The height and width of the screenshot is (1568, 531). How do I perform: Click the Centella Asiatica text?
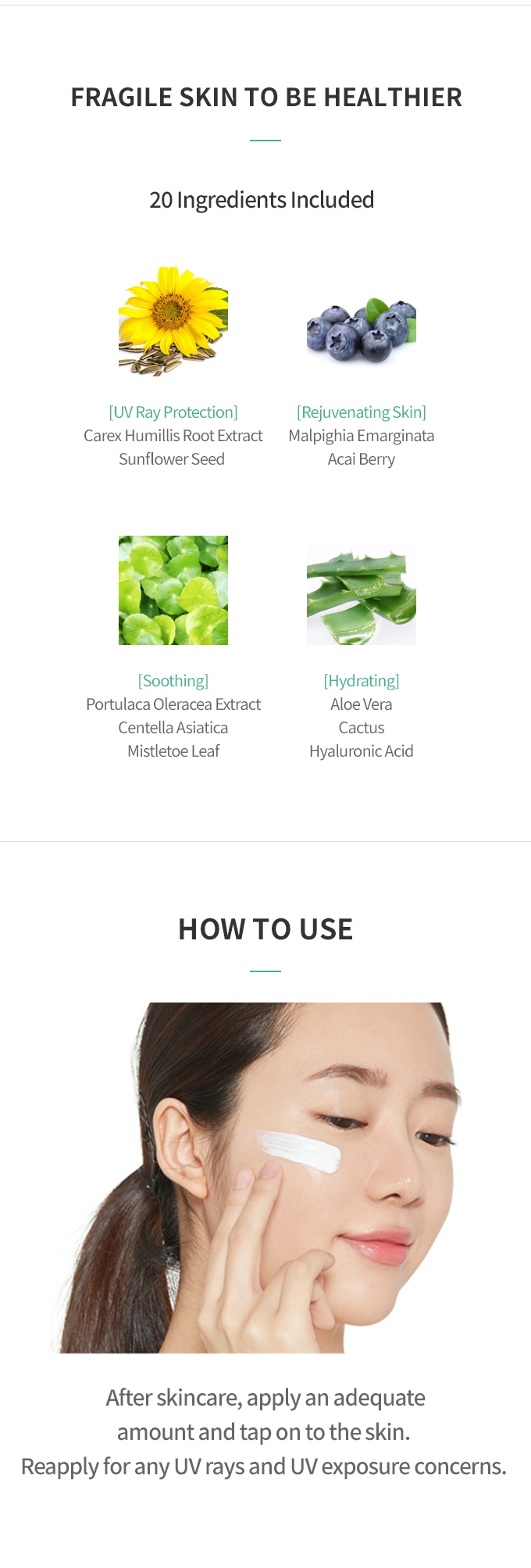[x=173, y=728]
